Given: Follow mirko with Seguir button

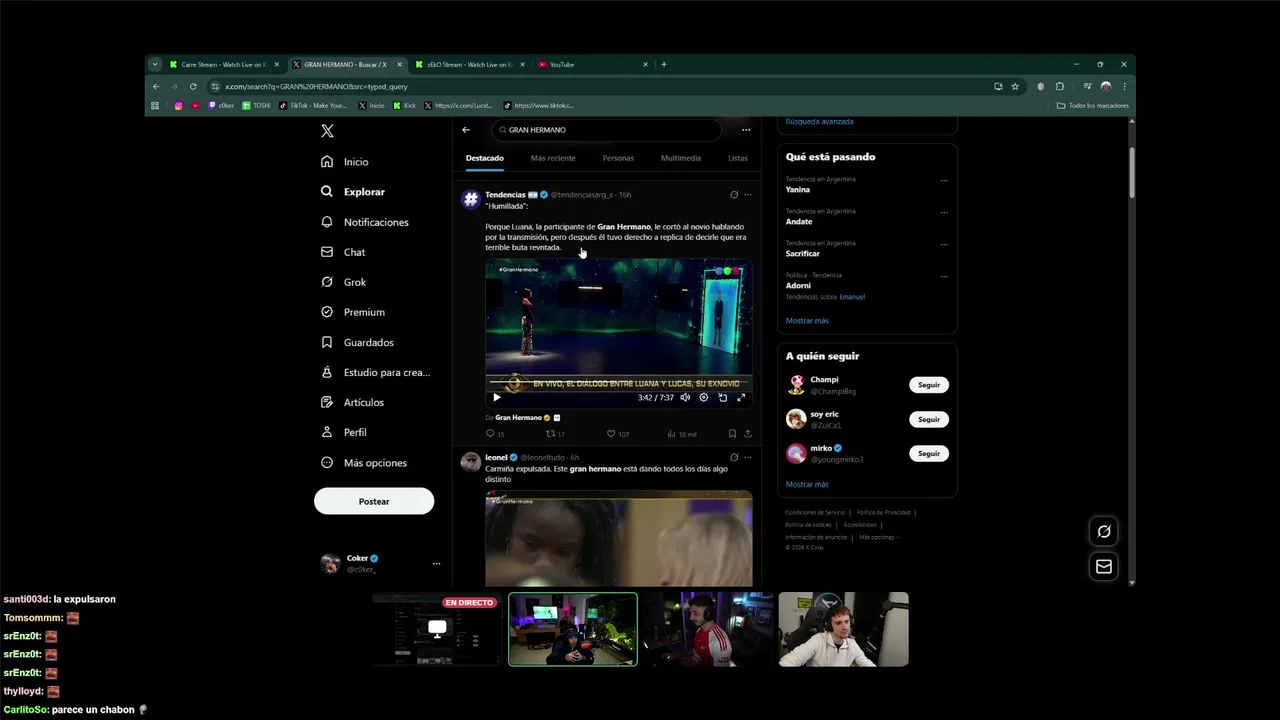Looking at the screenshot, I should (x=929, y=453).
